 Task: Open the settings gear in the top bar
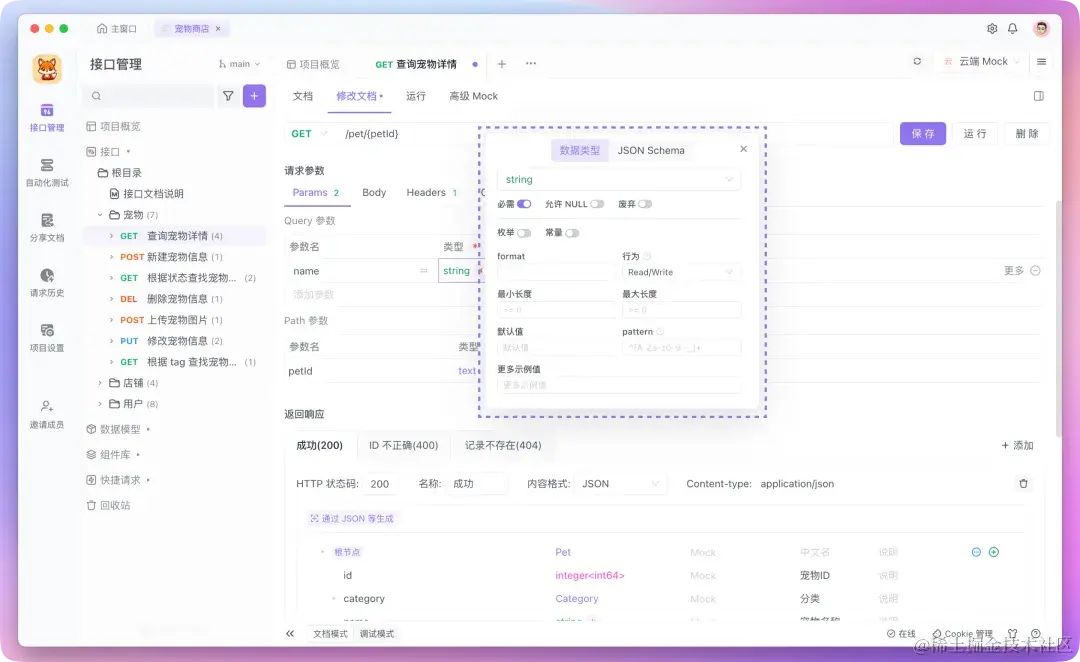pos(990,29)
